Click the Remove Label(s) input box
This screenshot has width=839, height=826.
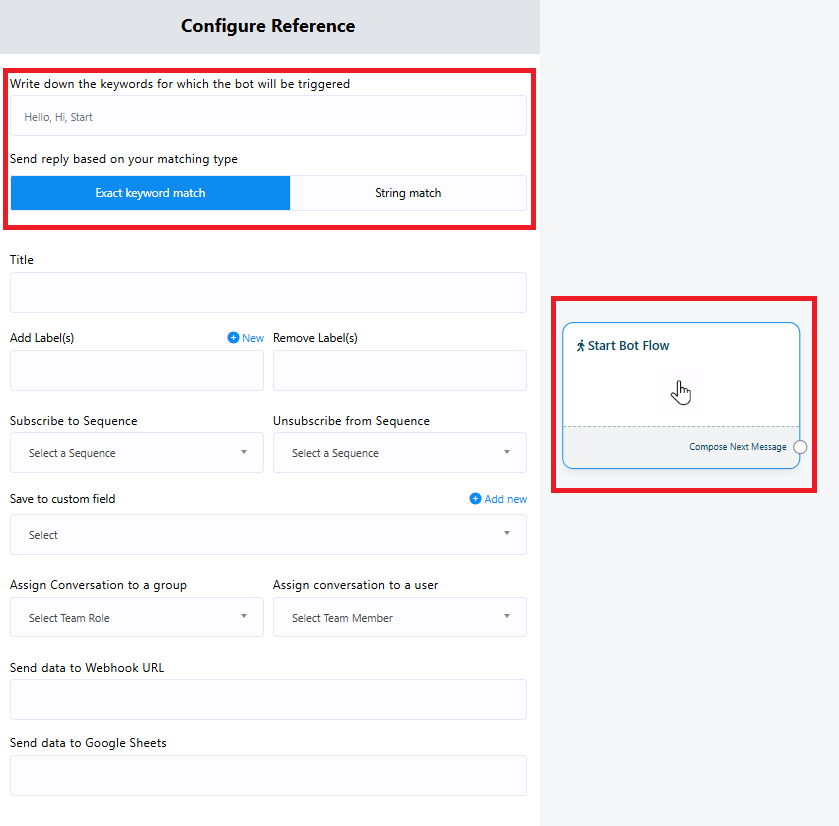click(x=399, y=371)
